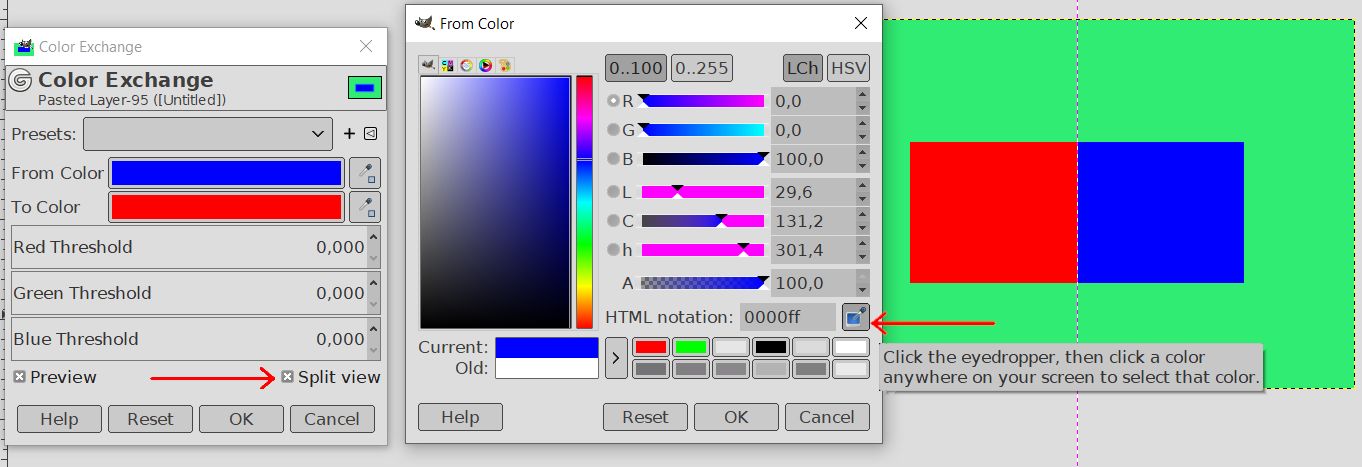1362x467 pixels.
Task: Choose the HSV color model
Action: (x=848, y=68)
